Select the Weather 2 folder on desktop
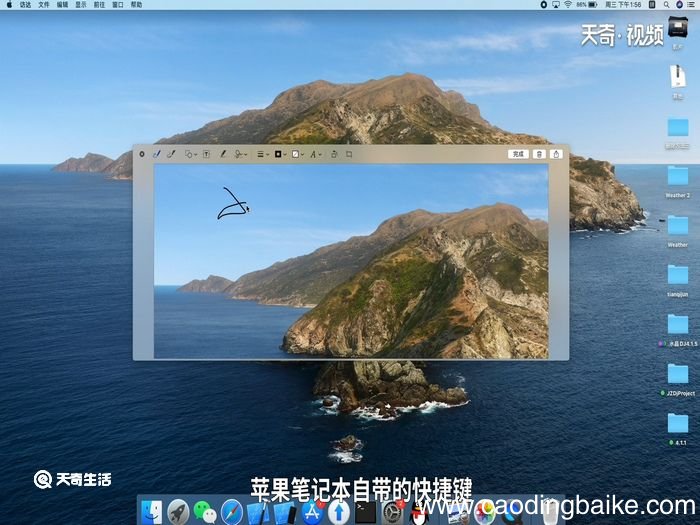 (x=678, y=181)
